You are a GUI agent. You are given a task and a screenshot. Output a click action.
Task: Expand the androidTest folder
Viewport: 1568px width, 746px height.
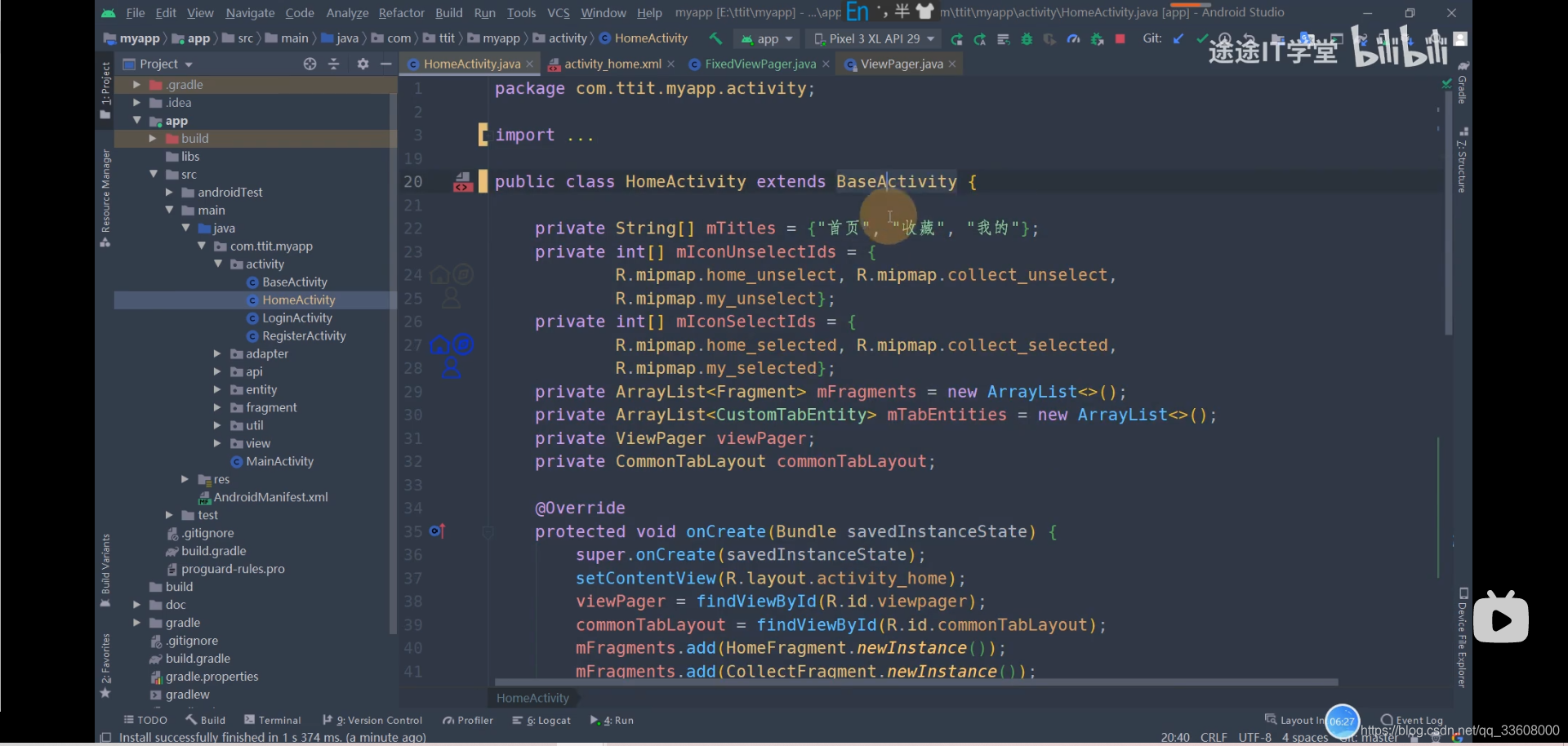coord(169,193)
